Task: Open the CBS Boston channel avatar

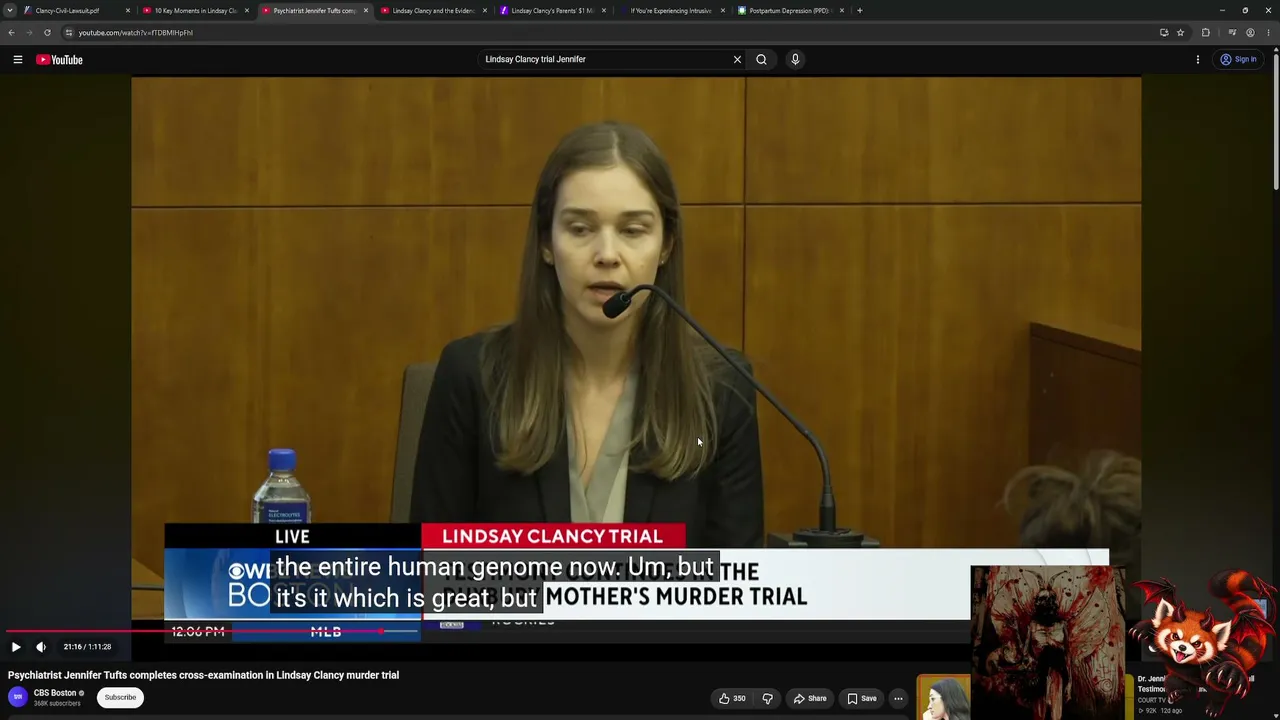Action: click(x=18, y=697)
